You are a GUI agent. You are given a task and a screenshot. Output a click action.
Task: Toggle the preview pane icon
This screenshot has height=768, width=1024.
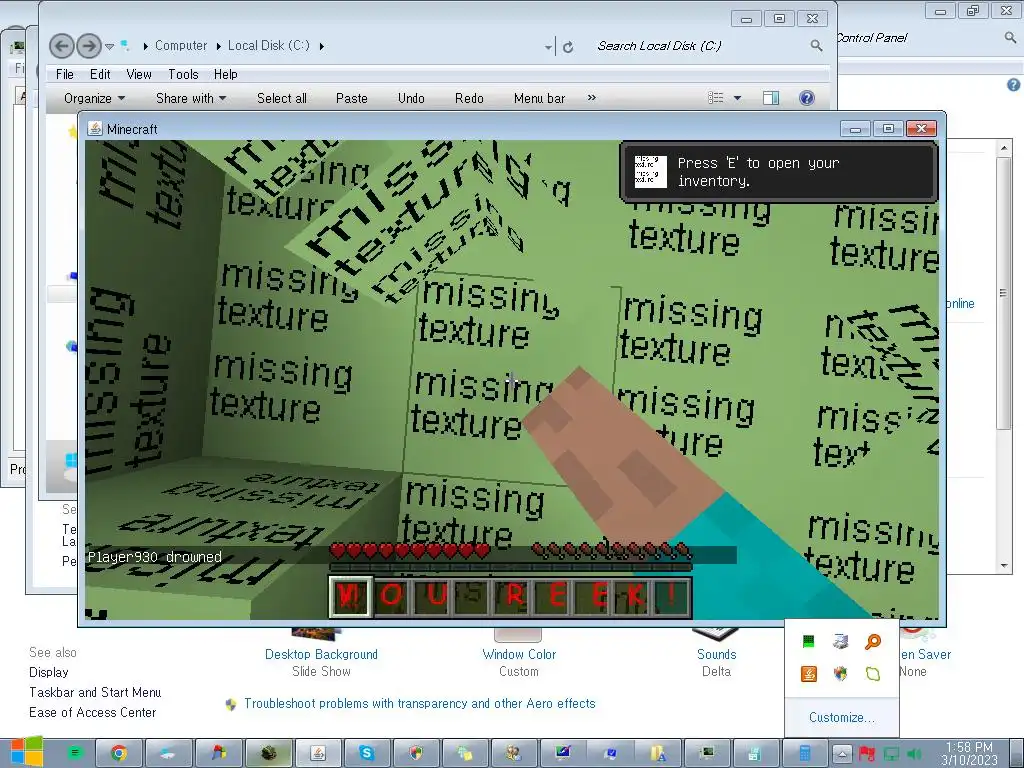tap(771, 98)
